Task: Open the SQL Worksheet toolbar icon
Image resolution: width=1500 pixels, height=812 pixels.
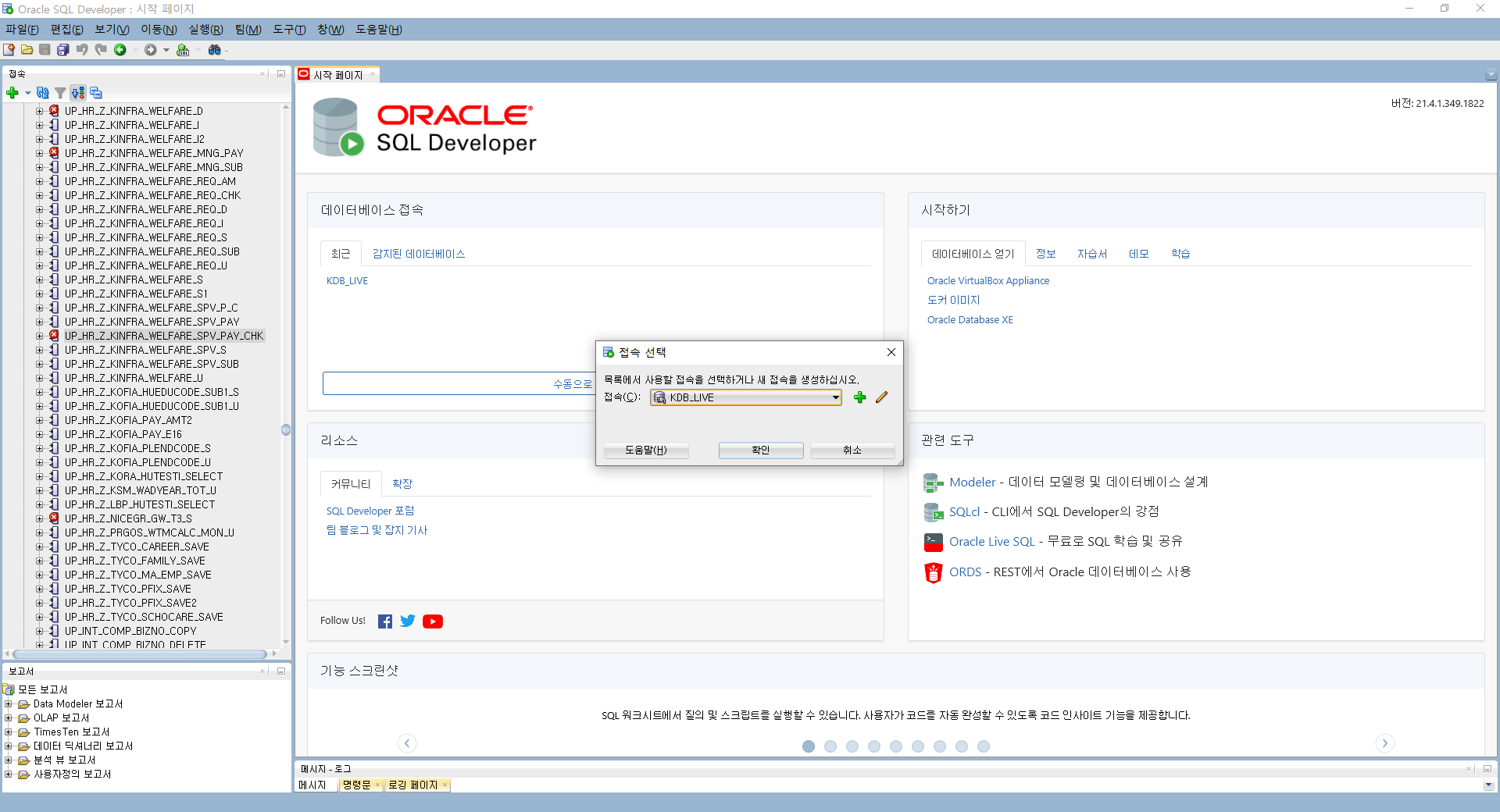Action: pyautogui.click(x=183, y=50)
